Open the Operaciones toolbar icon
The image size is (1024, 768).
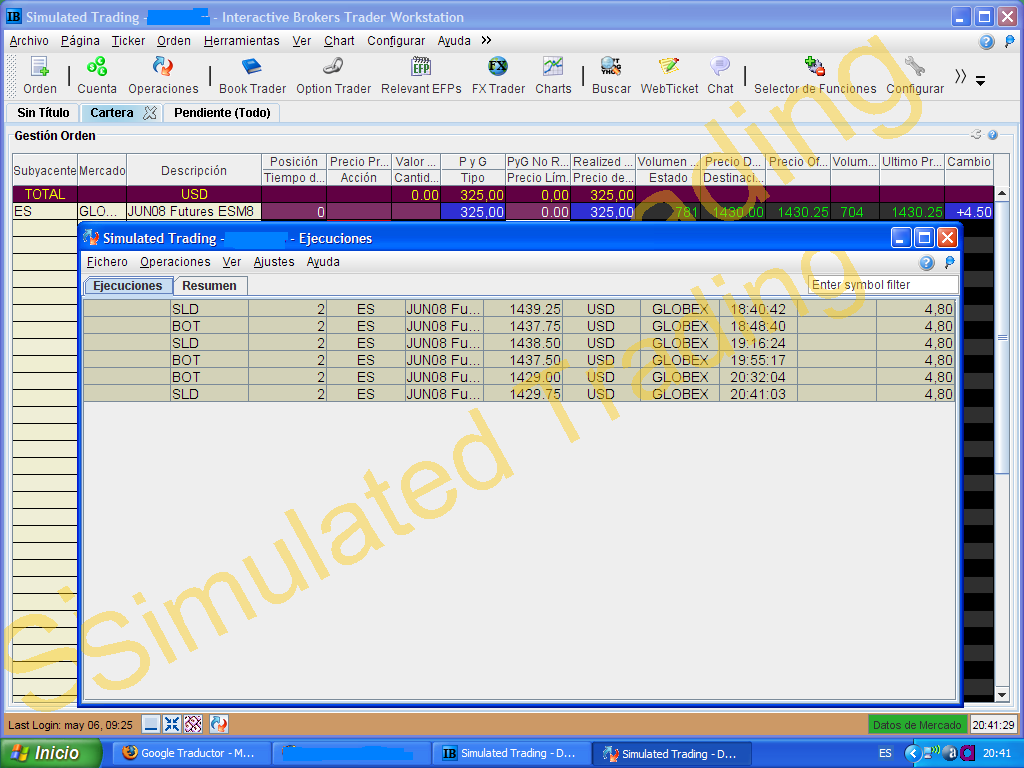click(163, 76)
